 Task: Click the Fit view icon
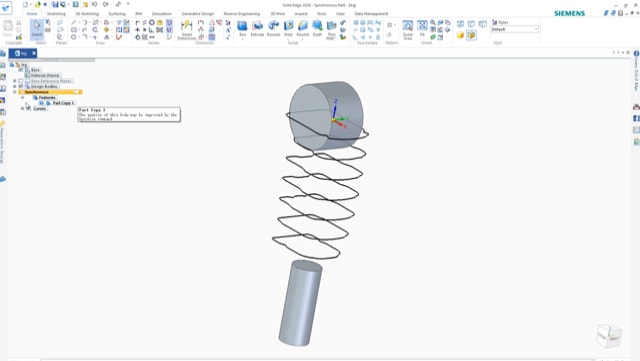point(422,28)
